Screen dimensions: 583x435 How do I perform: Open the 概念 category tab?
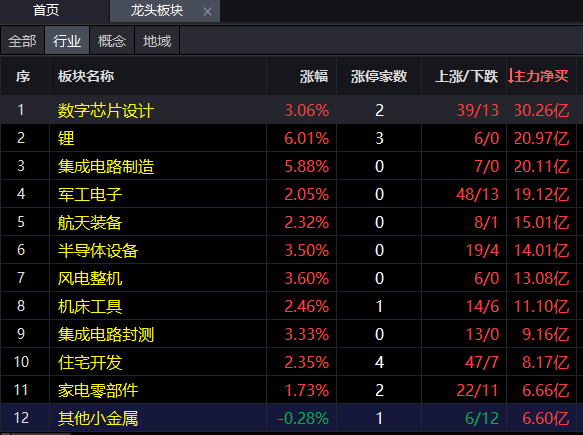[112, 41]
